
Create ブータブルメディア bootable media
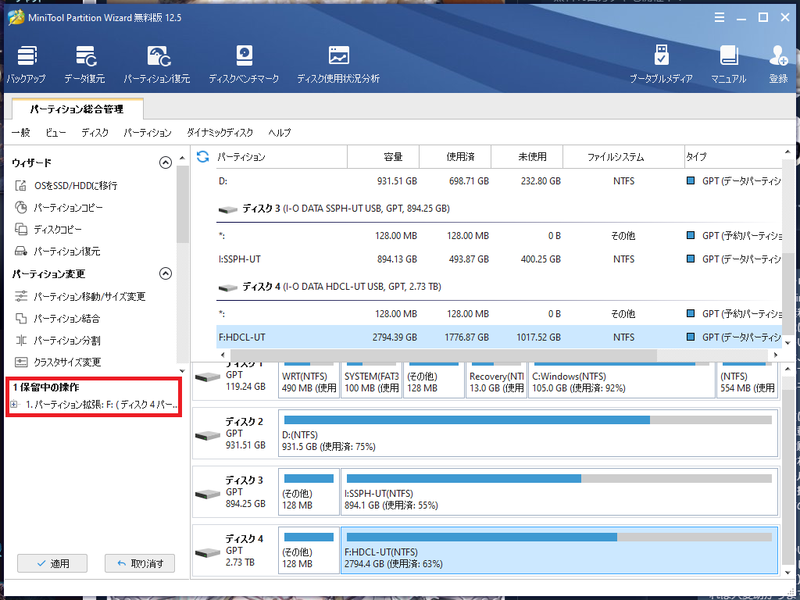tap(661, 64)
